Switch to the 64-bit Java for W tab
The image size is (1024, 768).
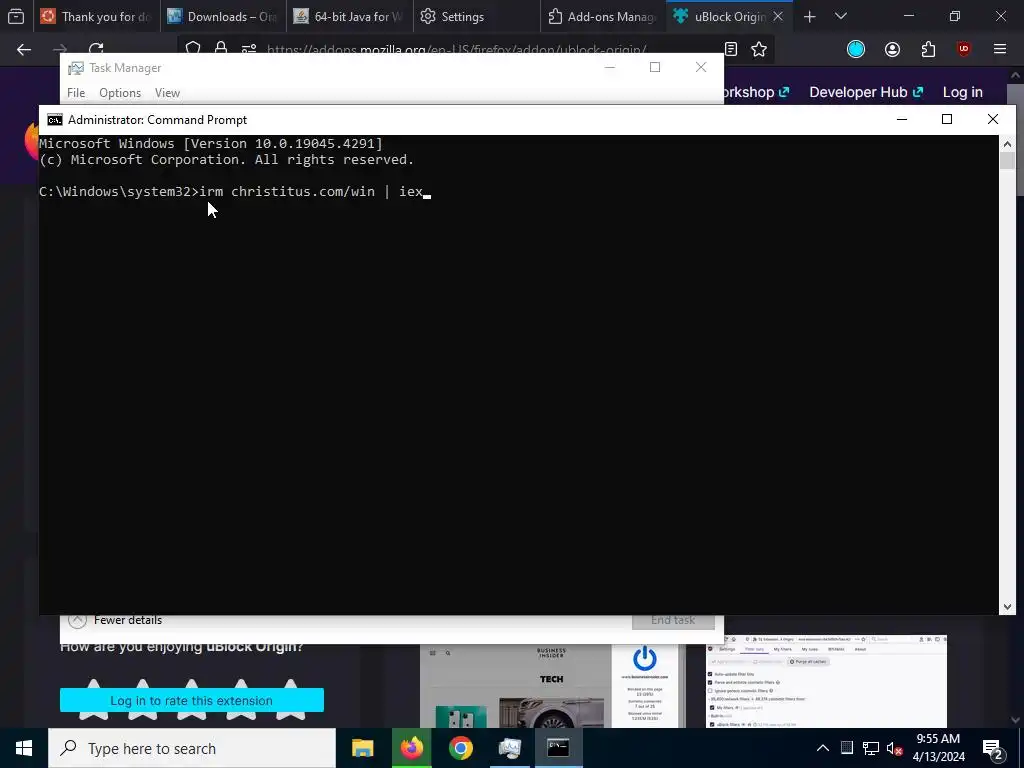tap(349, 16)
